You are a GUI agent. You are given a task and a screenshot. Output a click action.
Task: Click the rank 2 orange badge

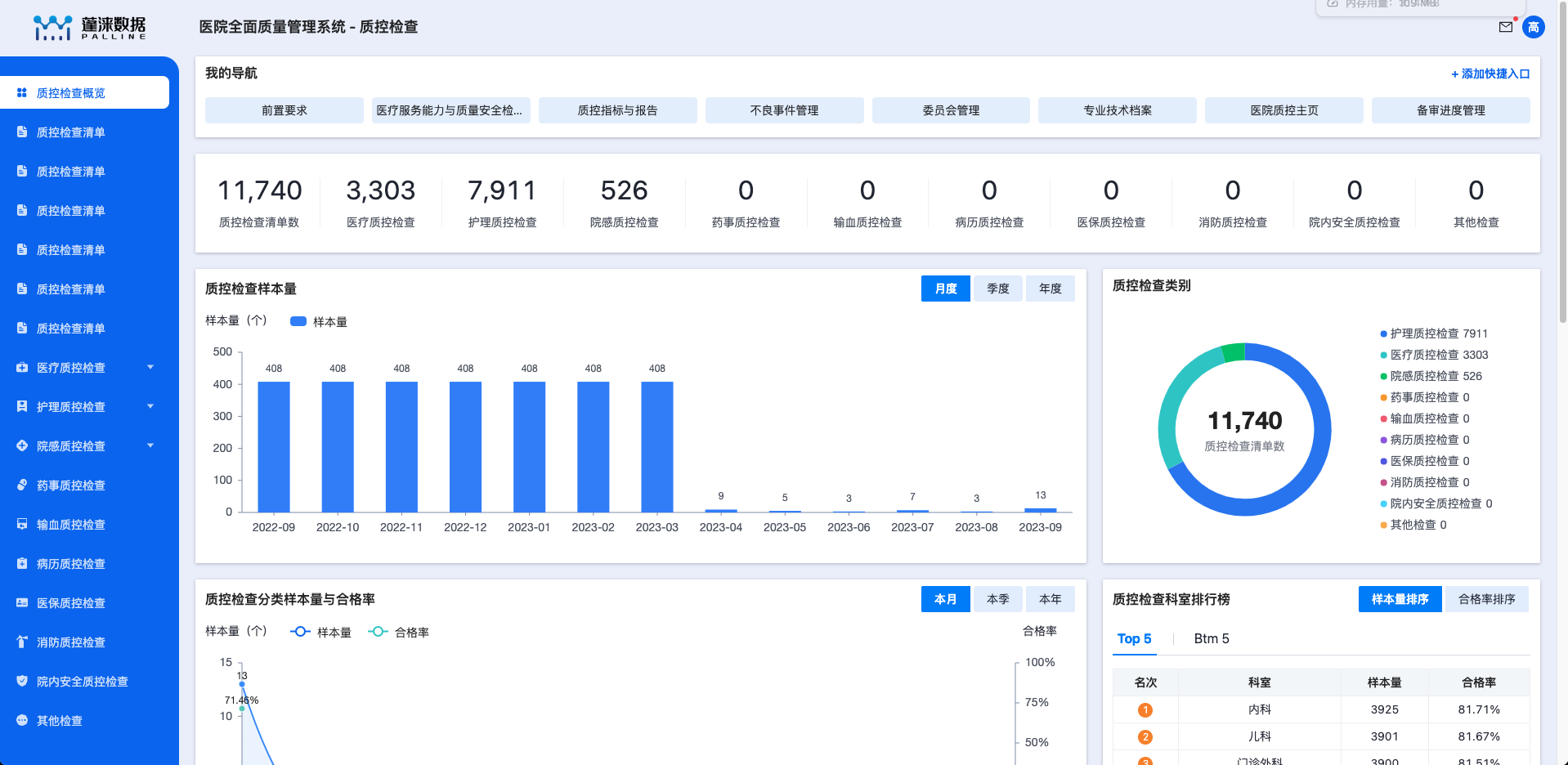click(x=1145, y=737)
